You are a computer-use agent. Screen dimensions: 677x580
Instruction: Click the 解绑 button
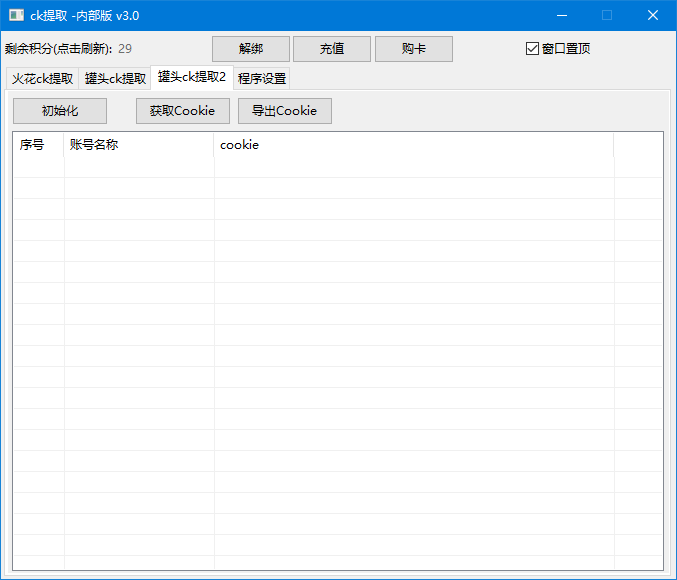pyautogui.click(x=251, y=49)
